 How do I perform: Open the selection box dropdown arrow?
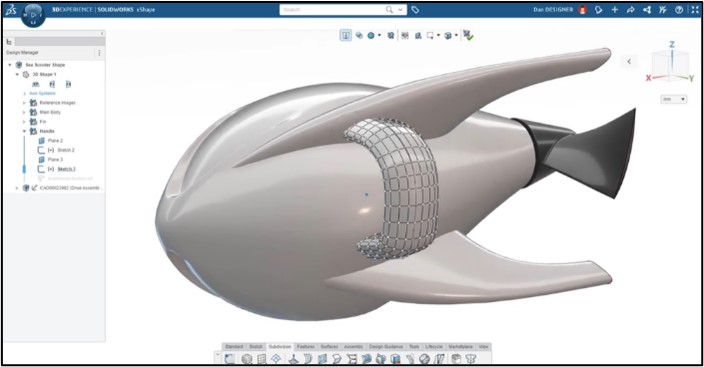pos(438,35)
